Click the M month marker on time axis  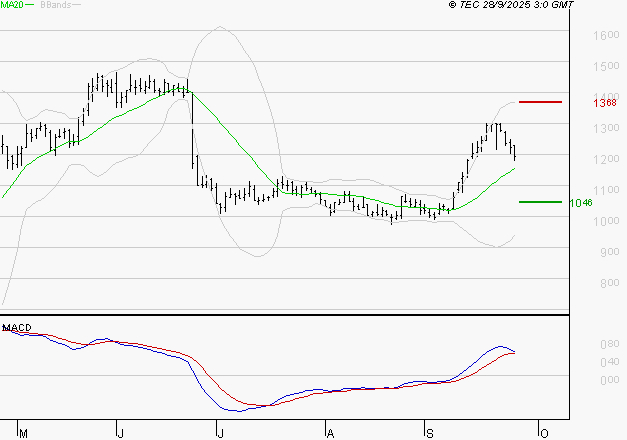click(x=23, y=434)
